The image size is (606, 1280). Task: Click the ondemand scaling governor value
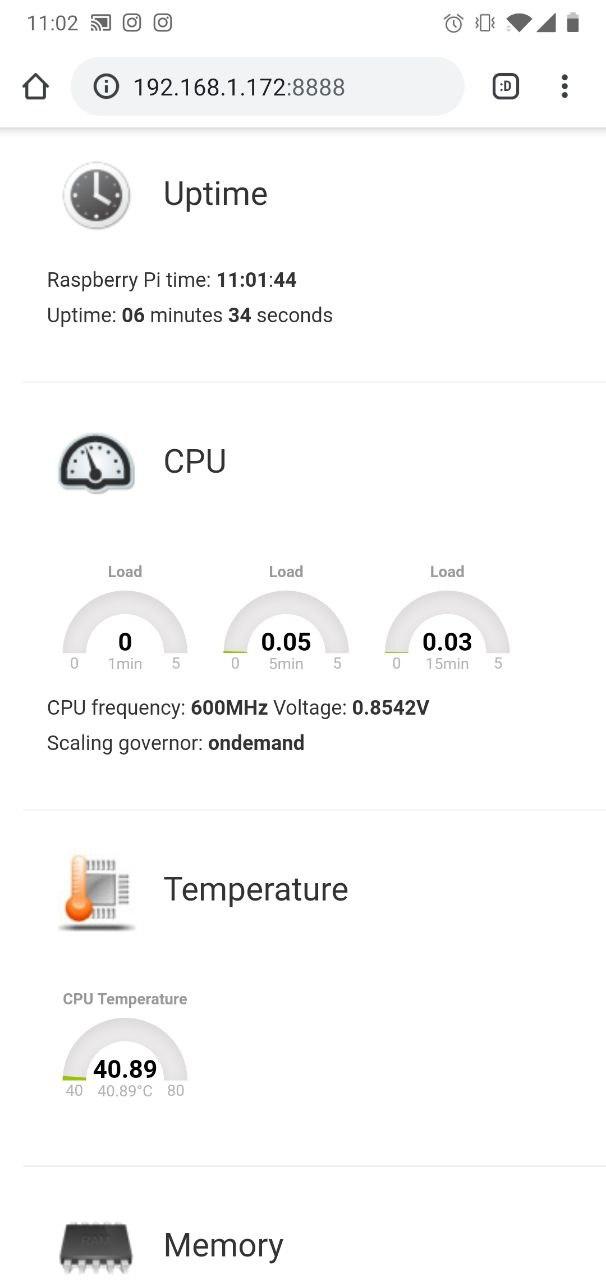(256, 743)
